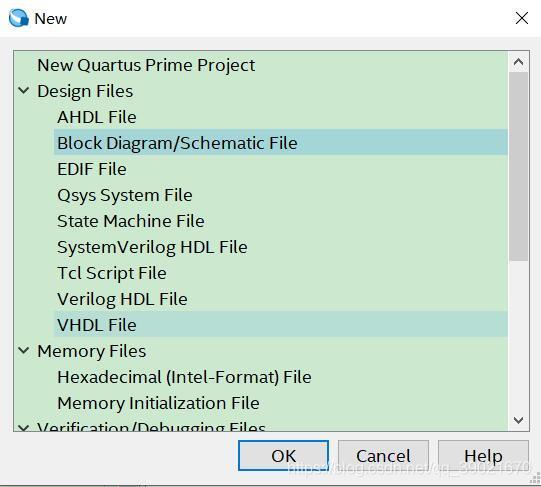Choose SystemVerilog HDL File
Image resolution: width=541 pixels, height=487 pixels.
tap(152, 247)
